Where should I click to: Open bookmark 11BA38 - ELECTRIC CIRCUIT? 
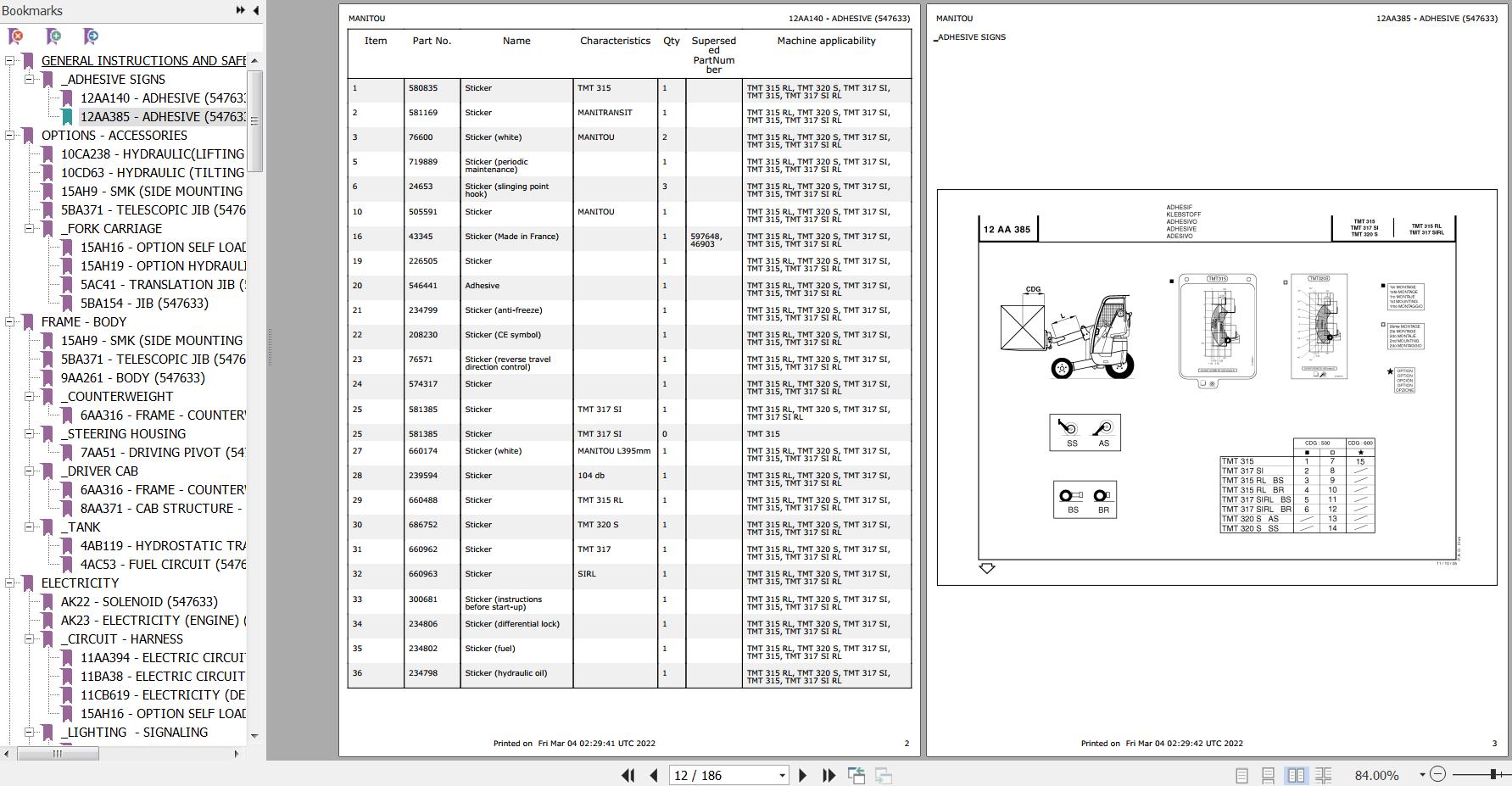click(163, 677)
